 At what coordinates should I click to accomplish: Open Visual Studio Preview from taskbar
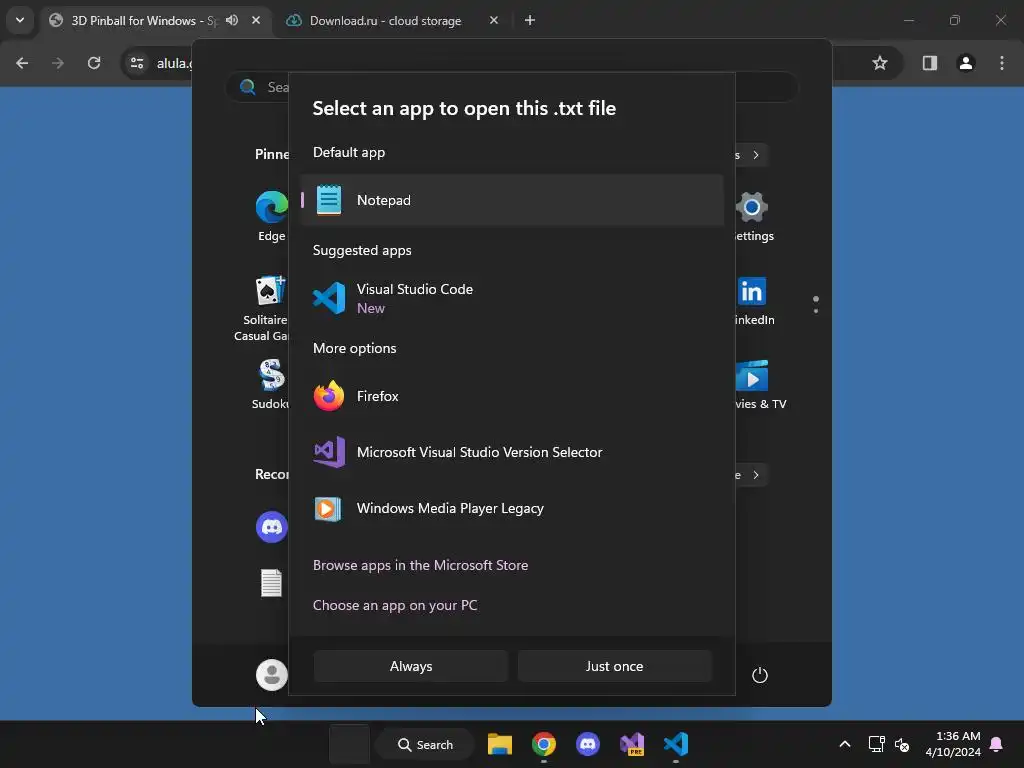coord(632,744)
